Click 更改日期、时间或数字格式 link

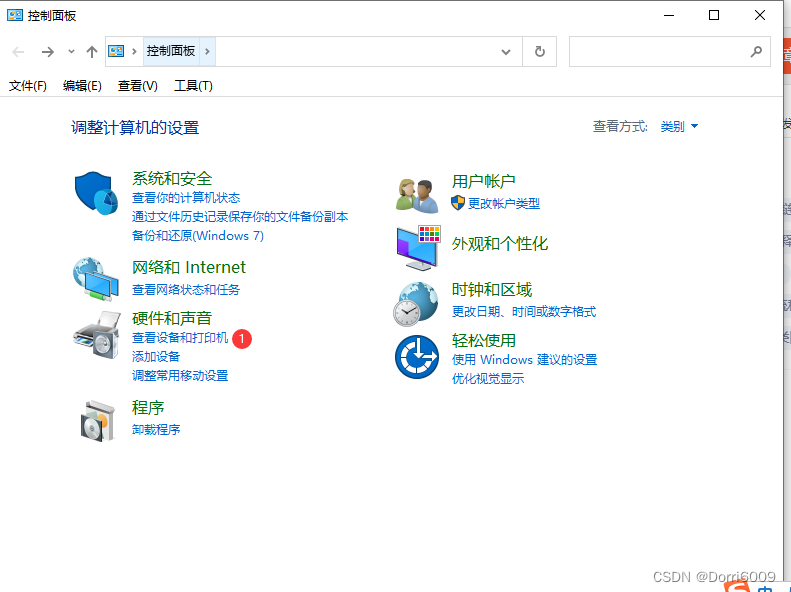(x=524, y=312)
